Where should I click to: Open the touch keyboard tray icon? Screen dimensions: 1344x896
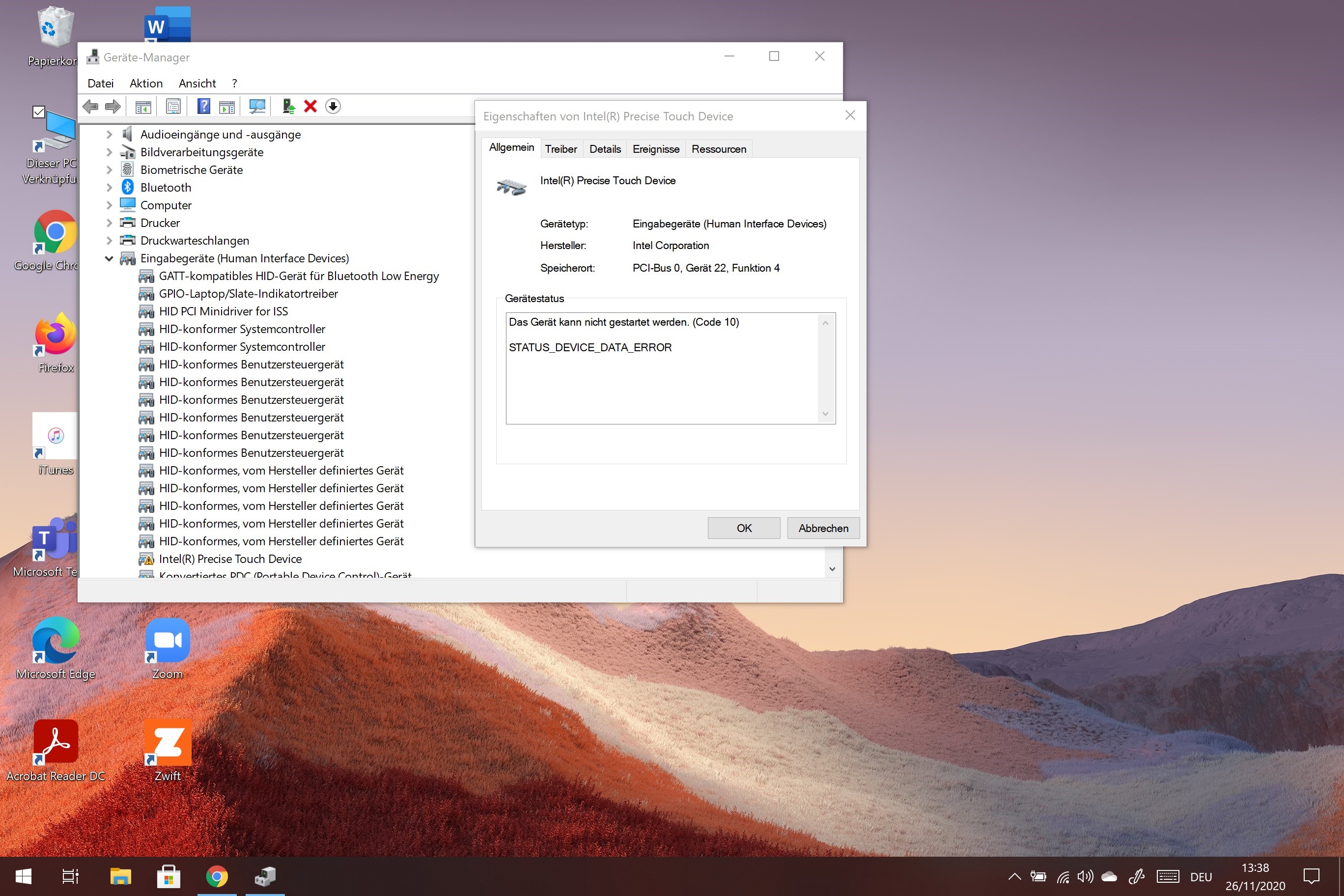pyautogui.click(x=1168, y=876)
